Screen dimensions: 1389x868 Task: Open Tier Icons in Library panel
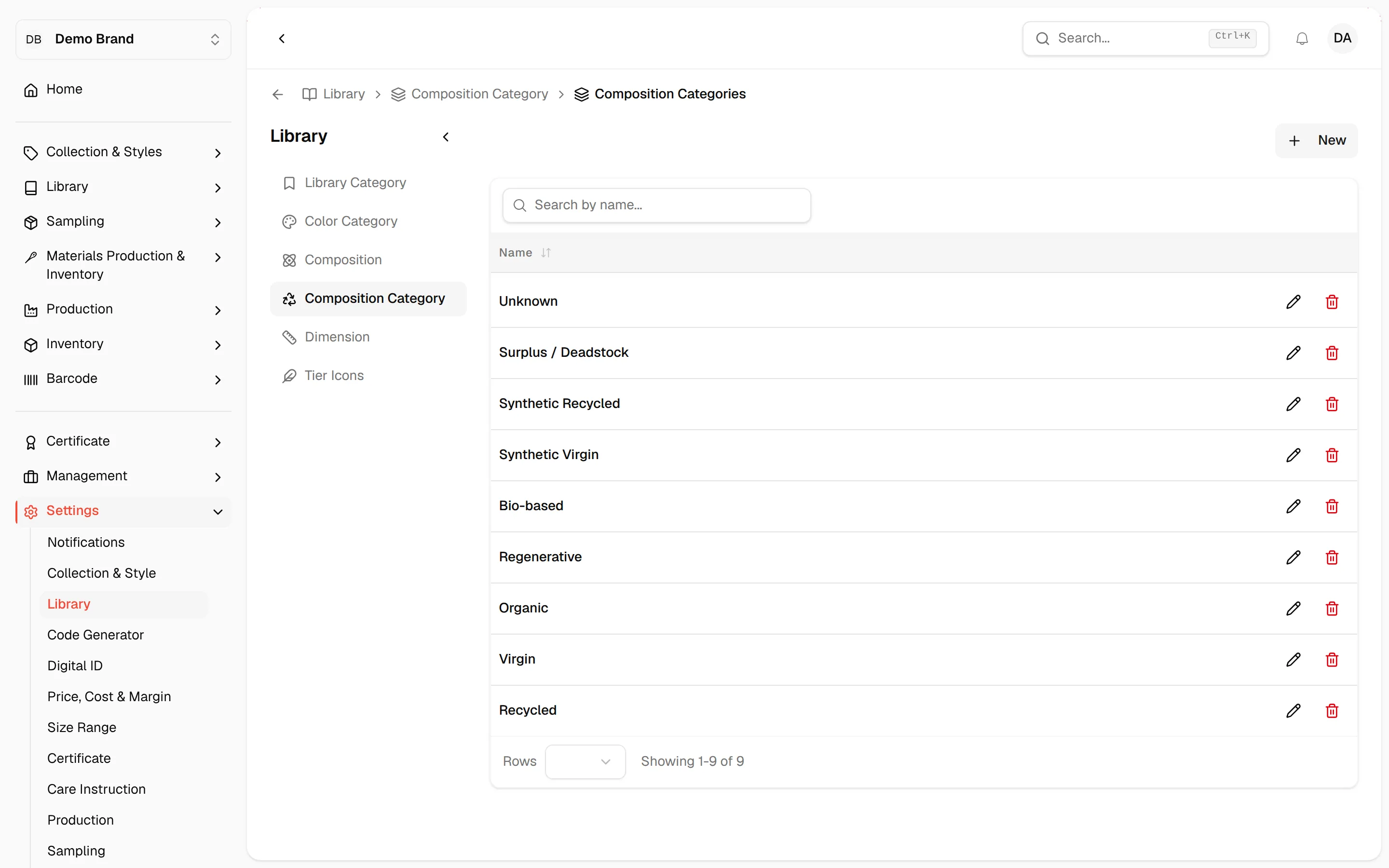tap(368, 376)
